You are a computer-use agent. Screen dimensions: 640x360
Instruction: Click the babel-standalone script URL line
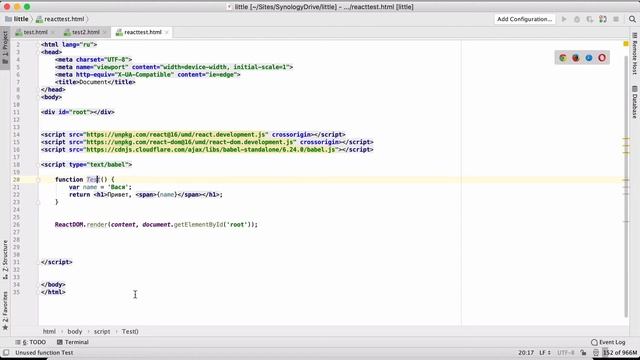pyautogui.click(x=207, y=150)
